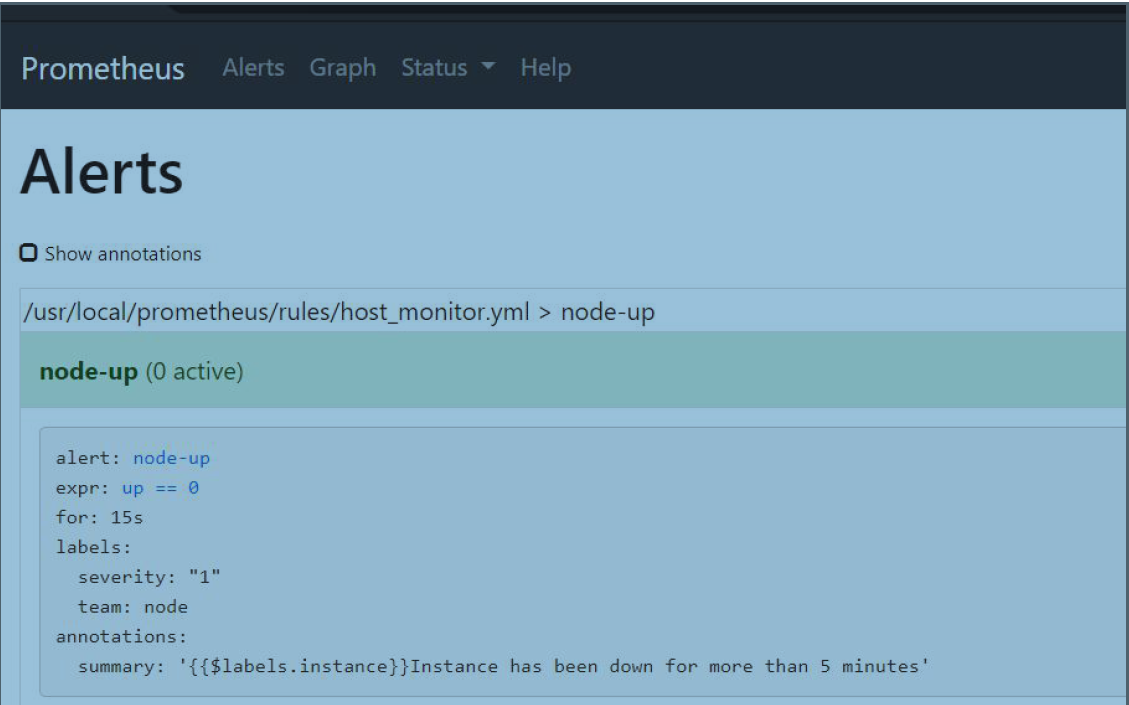Open the node-up alert name link
This screenshot has height=705, width=1129.
coord(171,458)
